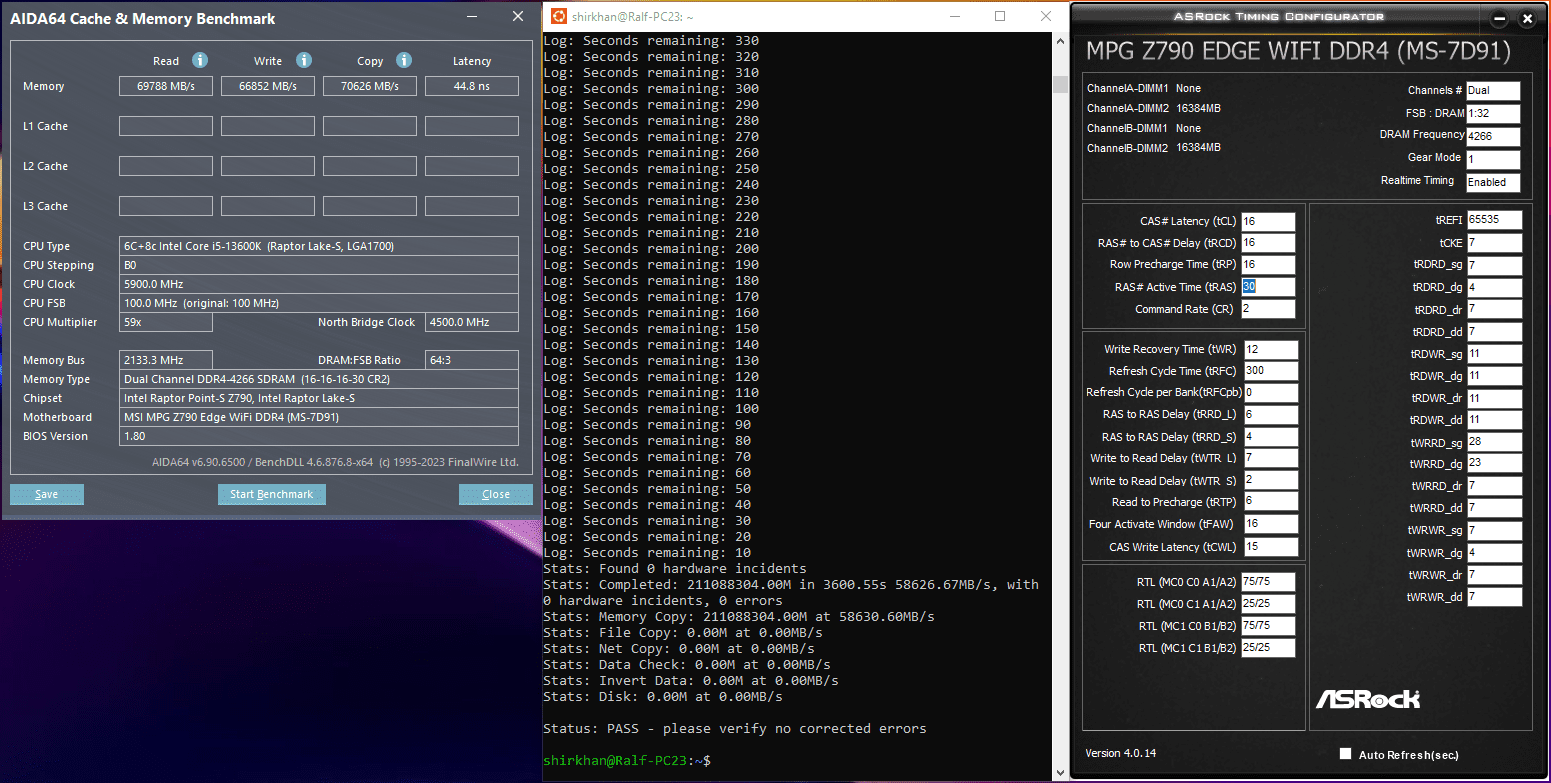Minimize ASRock Timing Configurator window
This screenshot has width=1551, height=783.
click(x=1499, y=18)
